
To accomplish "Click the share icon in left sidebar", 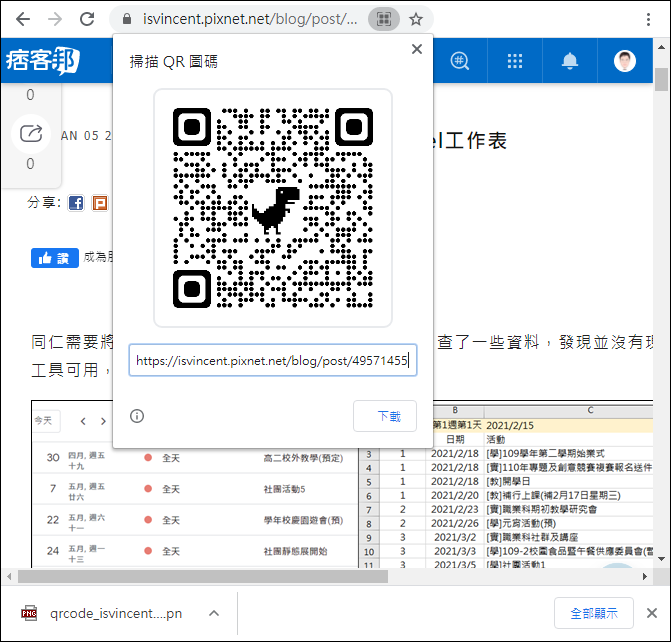I will [31, 134].
